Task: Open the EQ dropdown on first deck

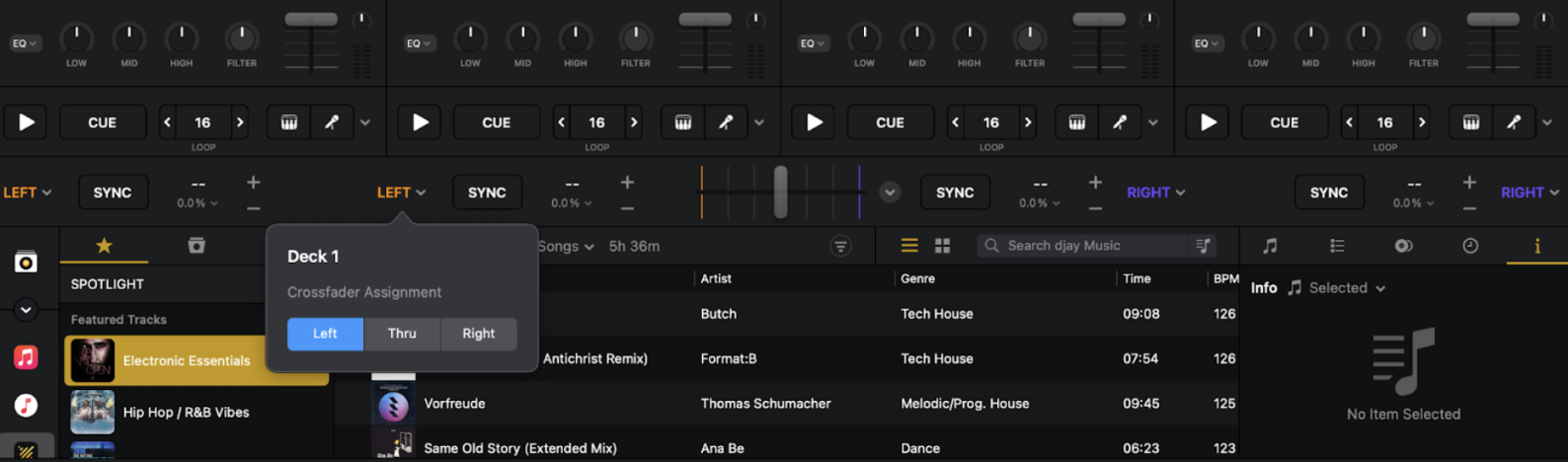Action: 25,43
